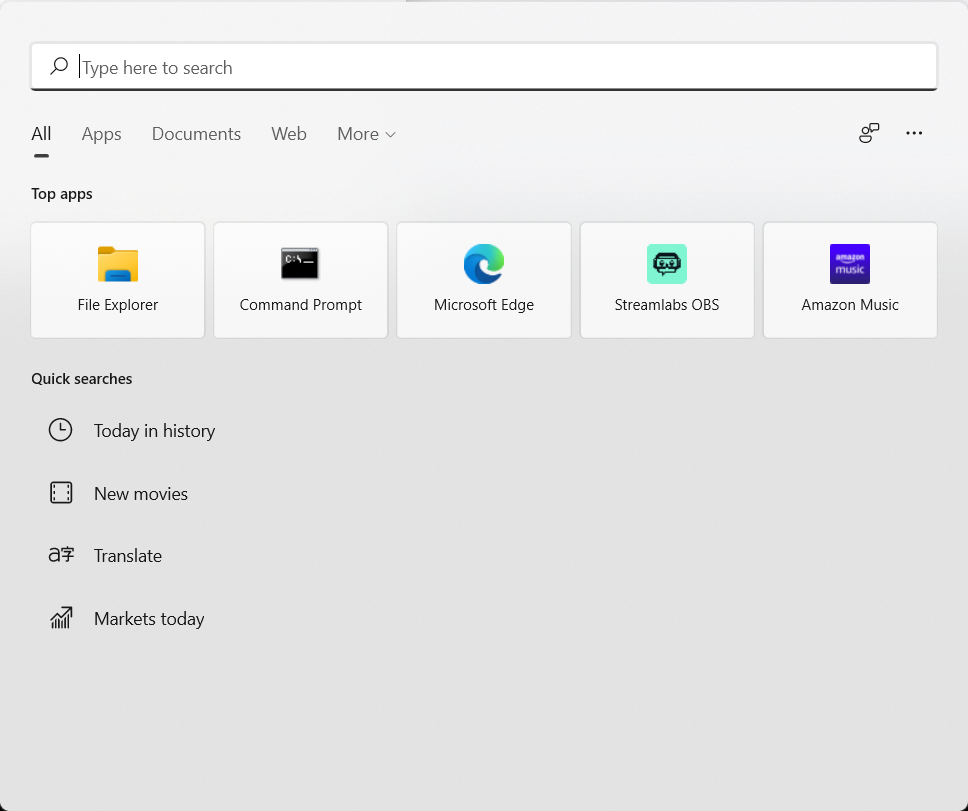Launch Streamlabs OBS from Top apps
The height and width of the screenshot is (811, 968).
pos(667,280)
